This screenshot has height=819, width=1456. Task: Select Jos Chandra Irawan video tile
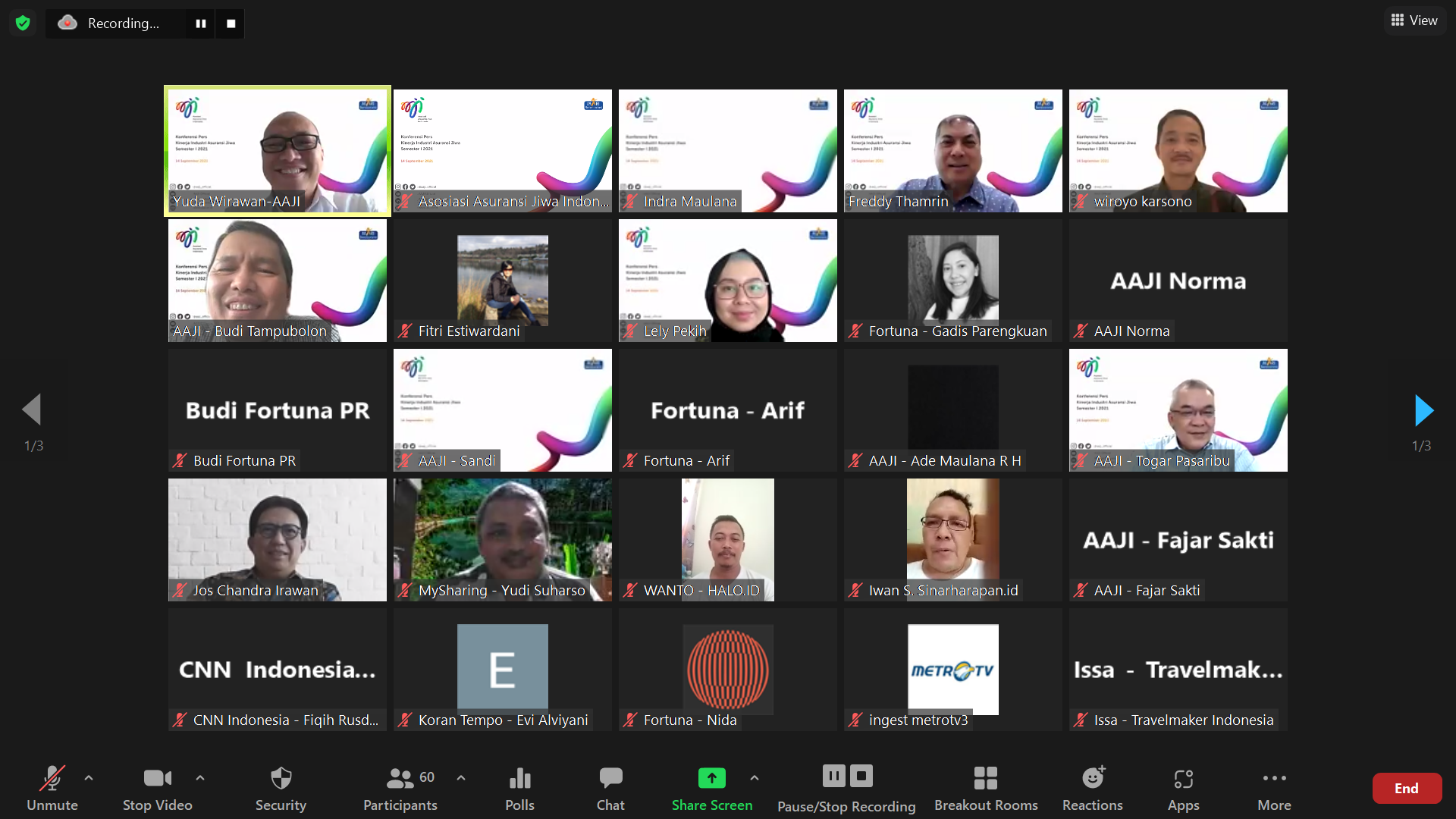[278, 540]
